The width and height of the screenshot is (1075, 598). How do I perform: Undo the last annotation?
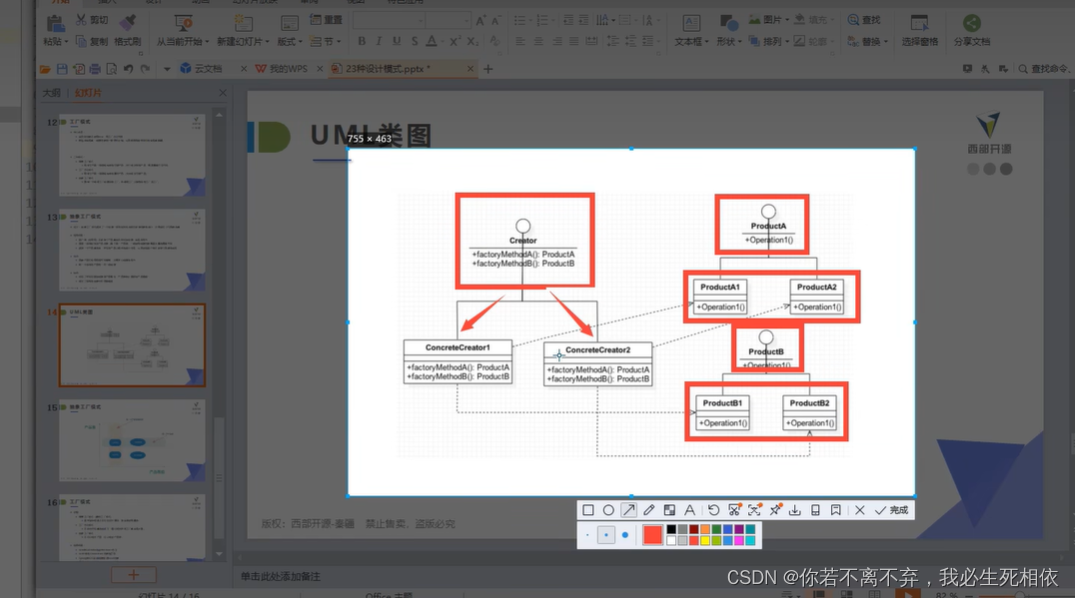click(x=714, y=510)
